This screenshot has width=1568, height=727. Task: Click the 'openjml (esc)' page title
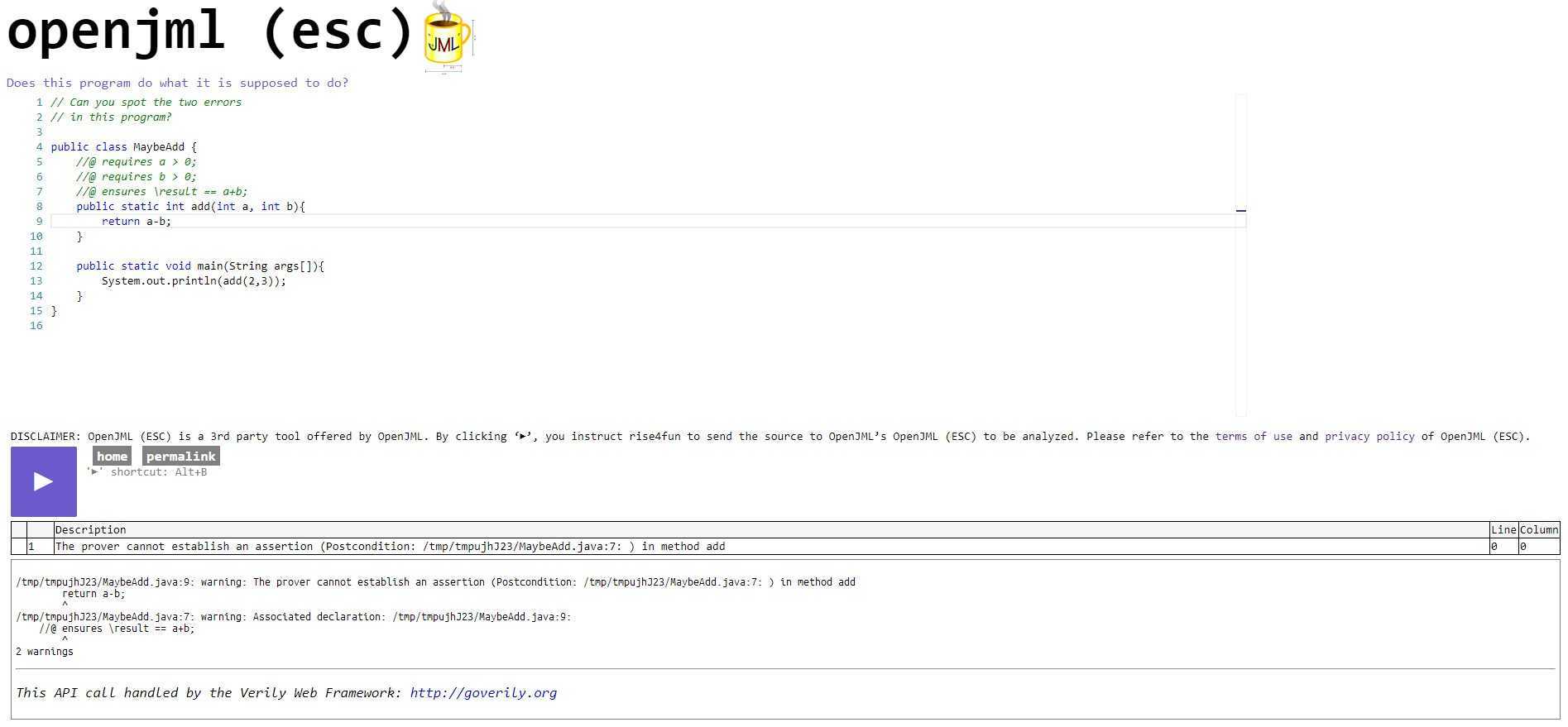tap(210, 33)
